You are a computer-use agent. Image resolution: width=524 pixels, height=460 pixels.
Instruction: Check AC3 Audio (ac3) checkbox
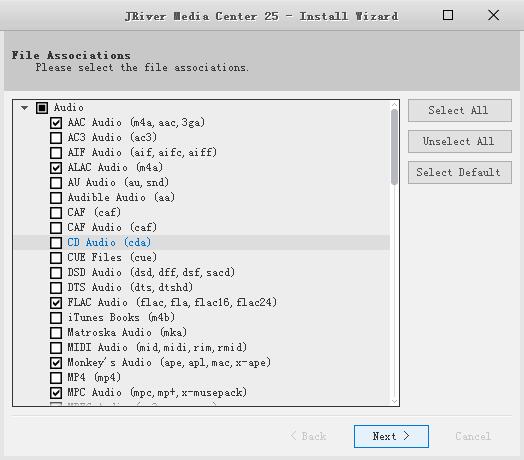click(x=56, y=138)
